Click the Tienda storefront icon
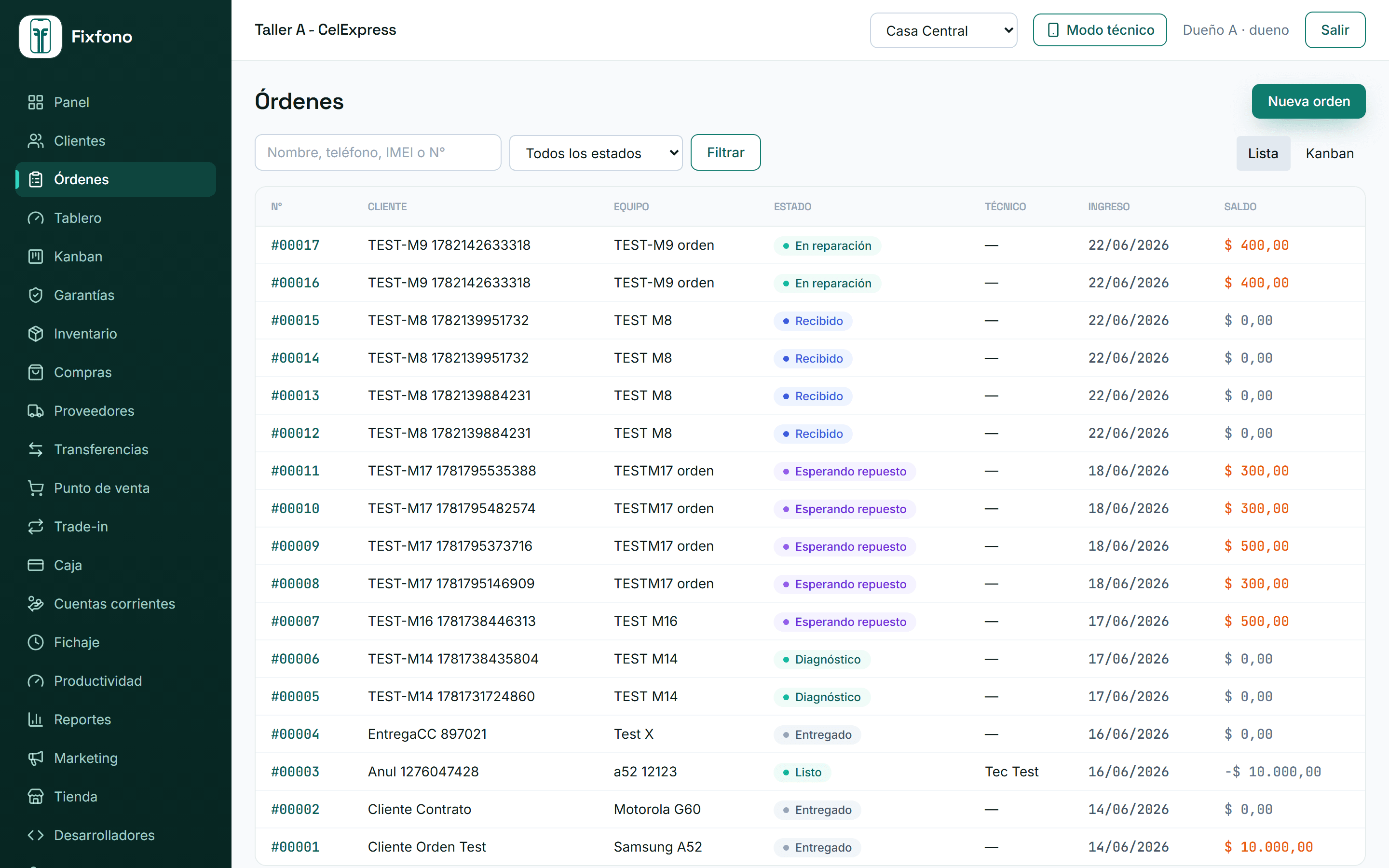Image resolution: width=1389 pixels, height=868 pixels. [x=36, y=796]
